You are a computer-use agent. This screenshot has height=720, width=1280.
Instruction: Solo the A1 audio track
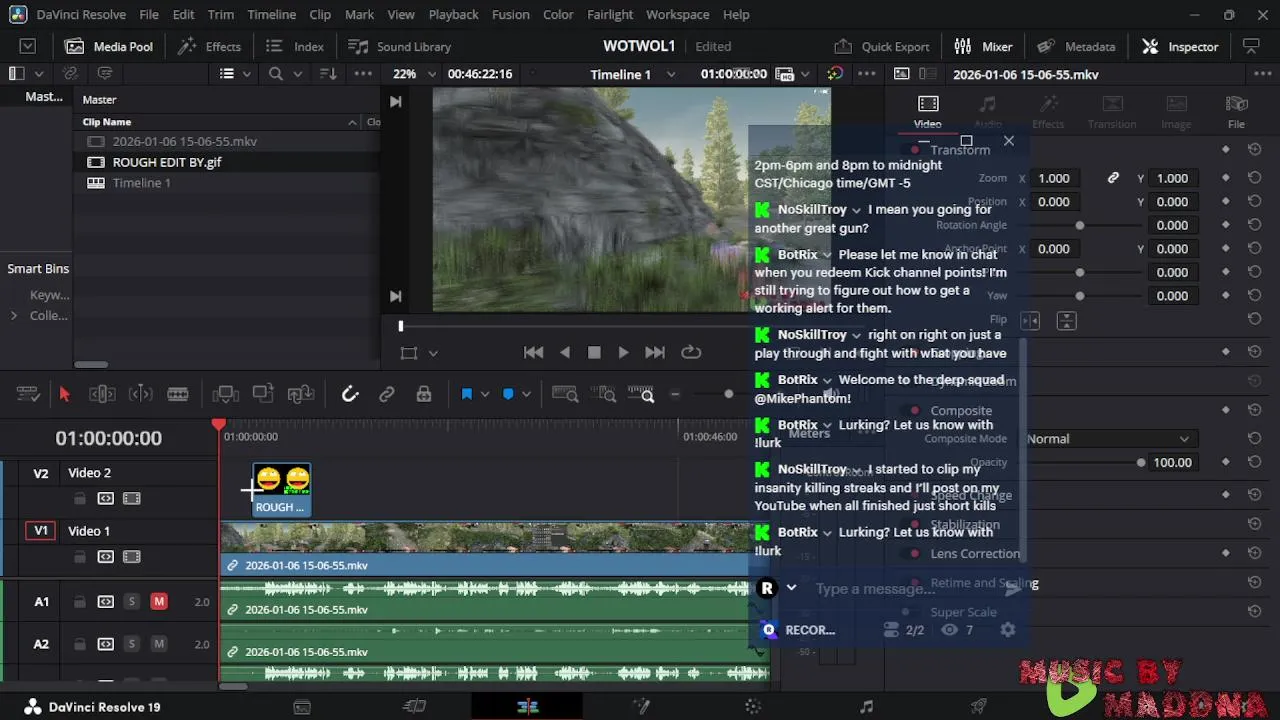tap(132, 602)
